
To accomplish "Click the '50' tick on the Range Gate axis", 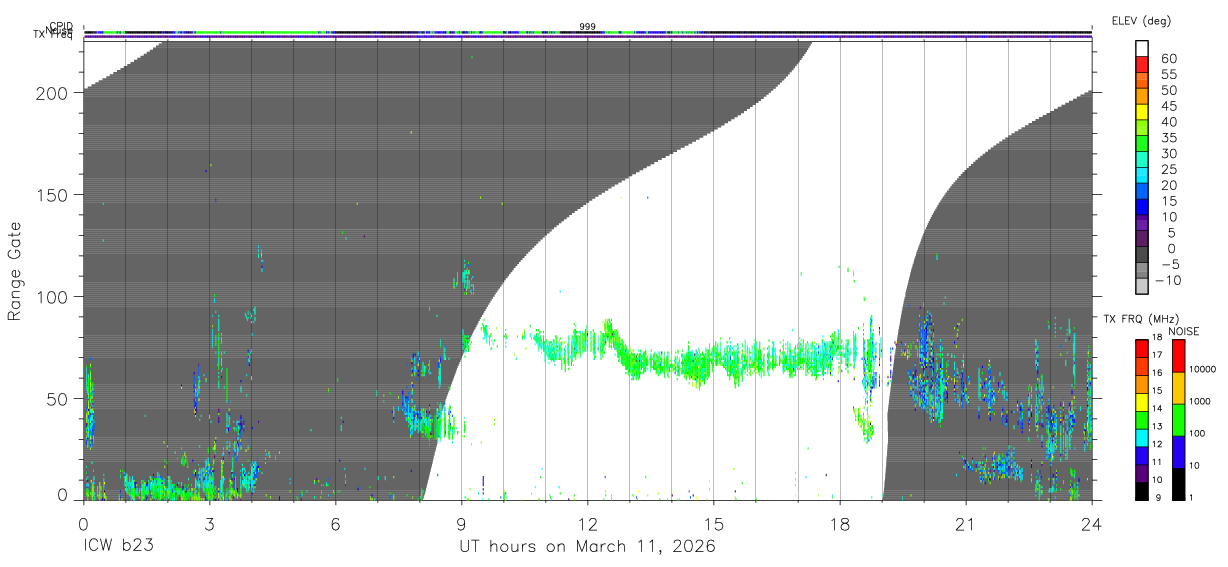I will tap(58, 399).
